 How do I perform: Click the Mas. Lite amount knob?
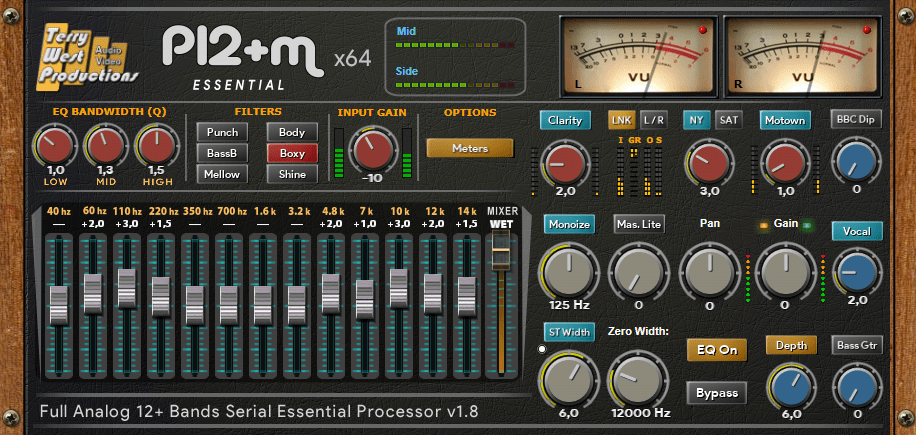(x=639, y=271)
